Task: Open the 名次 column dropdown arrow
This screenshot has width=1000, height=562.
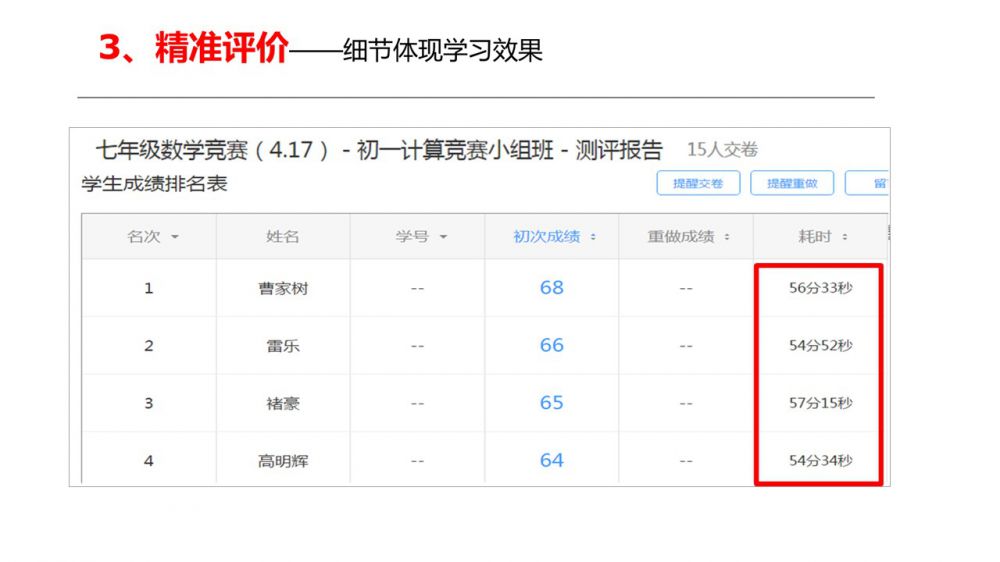Action: click(175, 237)
